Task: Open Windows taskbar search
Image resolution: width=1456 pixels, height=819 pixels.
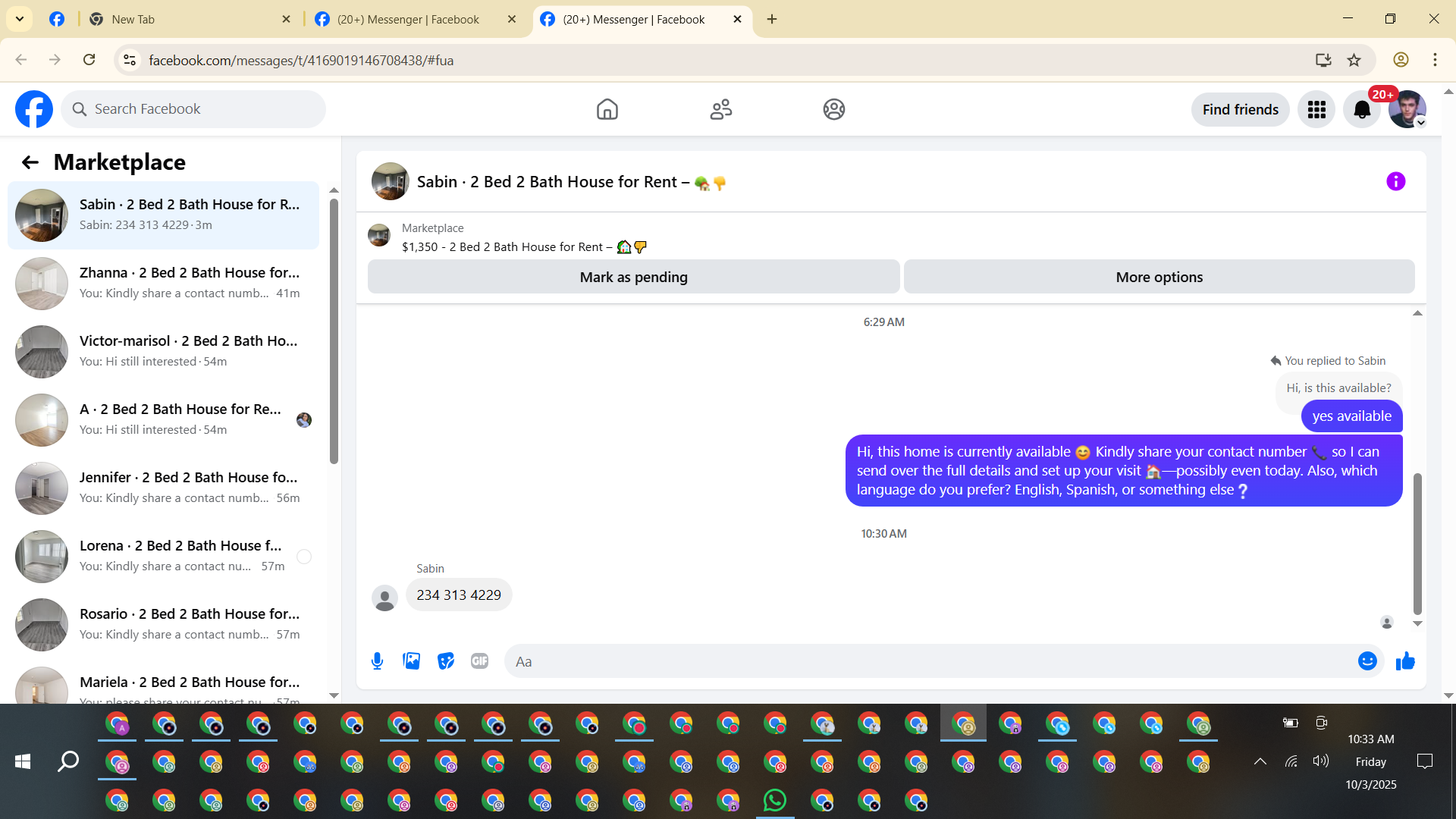Action: (68, 761)
